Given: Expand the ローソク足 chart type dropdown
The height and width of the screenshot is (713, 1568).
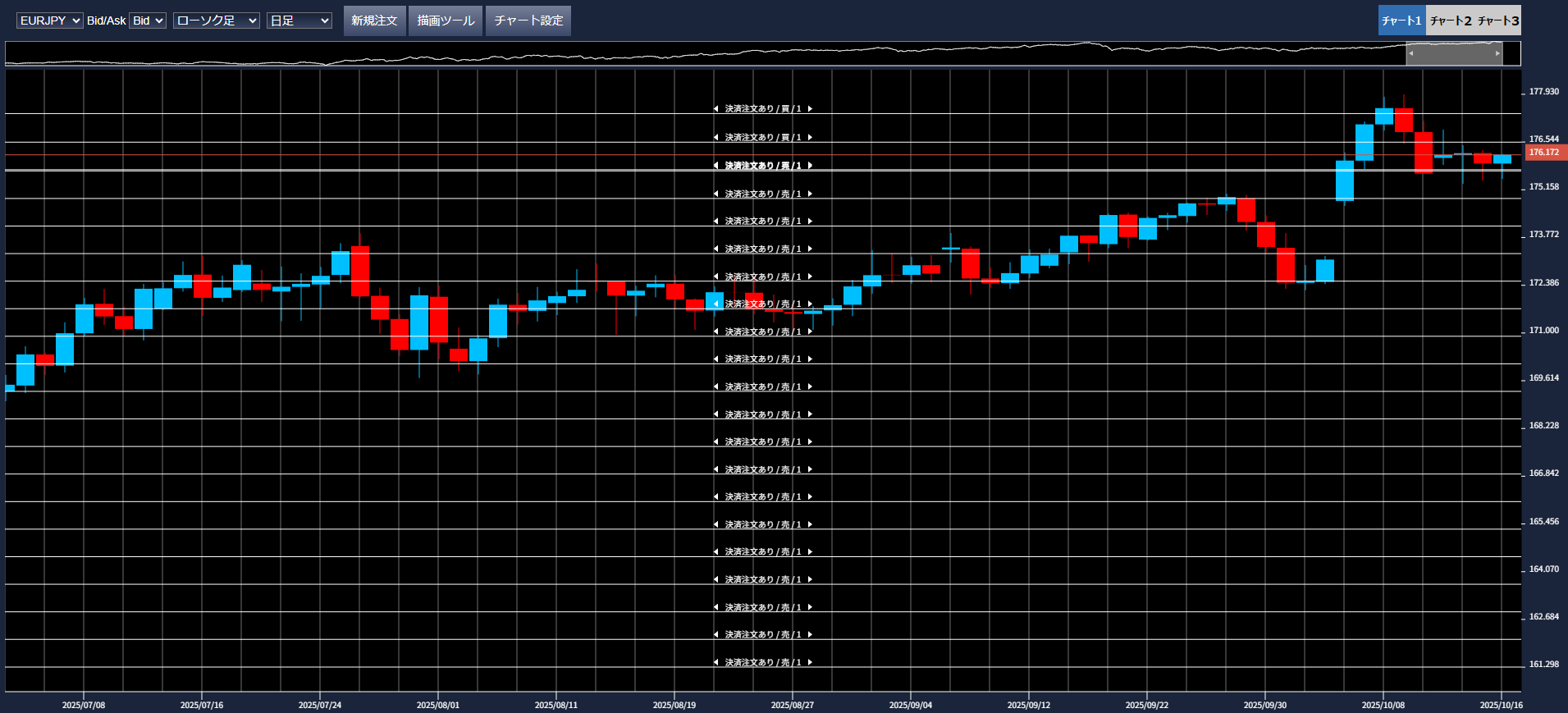Looking at the screenshot, I should coord(217,21).
